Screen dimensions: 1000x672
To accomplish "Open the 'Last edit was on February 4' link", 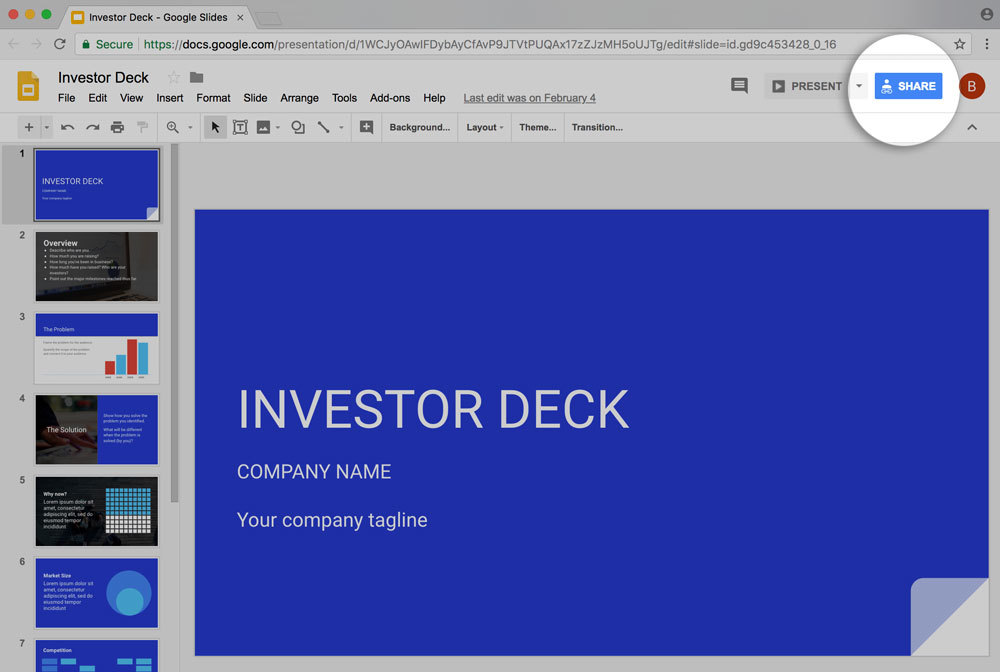I will click(x=529, y=98).
